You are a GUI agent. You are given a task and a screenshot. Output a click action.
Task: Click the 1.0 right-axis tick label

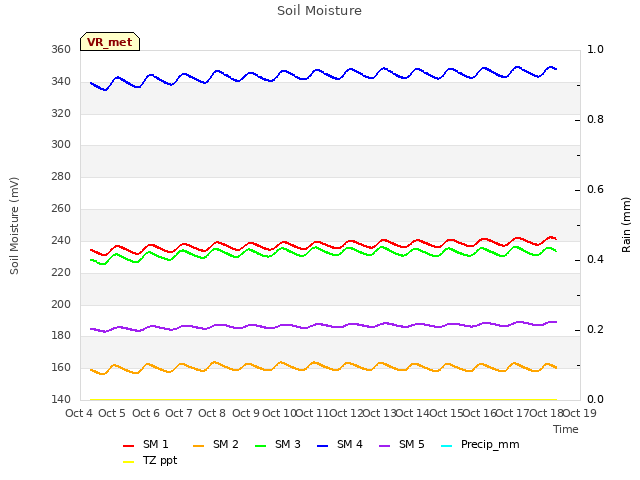[595, 49]
